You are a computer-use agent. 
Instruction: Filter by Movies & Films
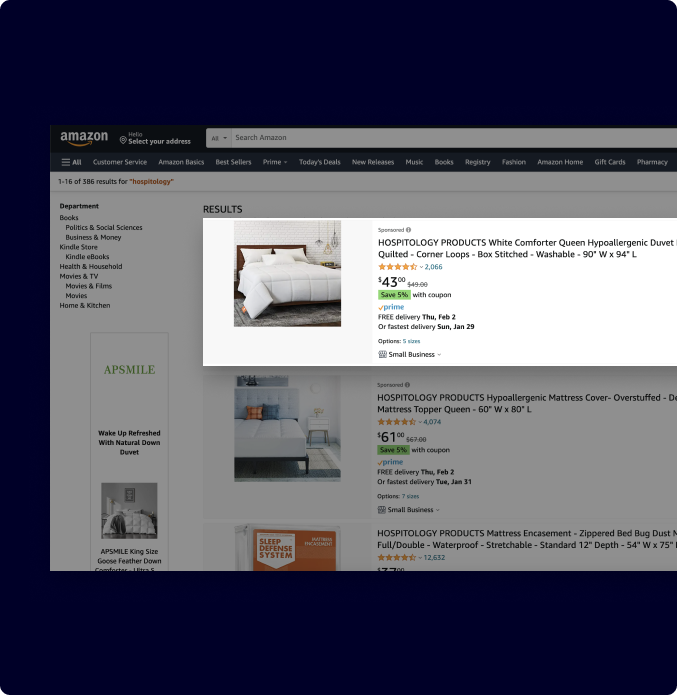click(x=89, y=286)
